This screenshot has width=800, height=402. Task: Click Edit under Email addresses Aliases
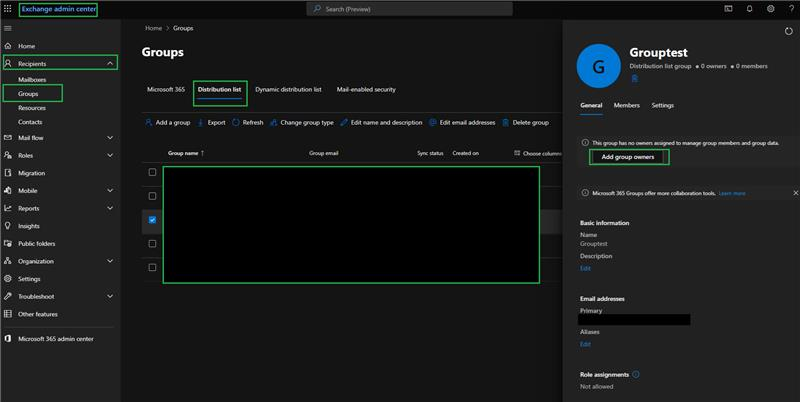(585, 344)
